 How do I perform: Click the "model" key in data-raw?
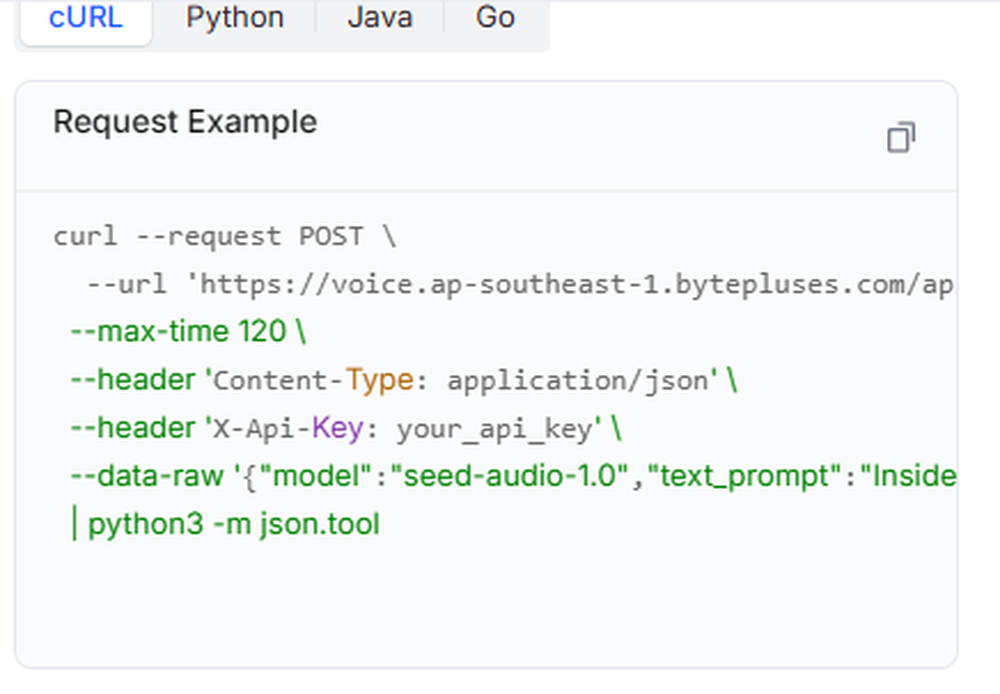(x=316, y=476)
